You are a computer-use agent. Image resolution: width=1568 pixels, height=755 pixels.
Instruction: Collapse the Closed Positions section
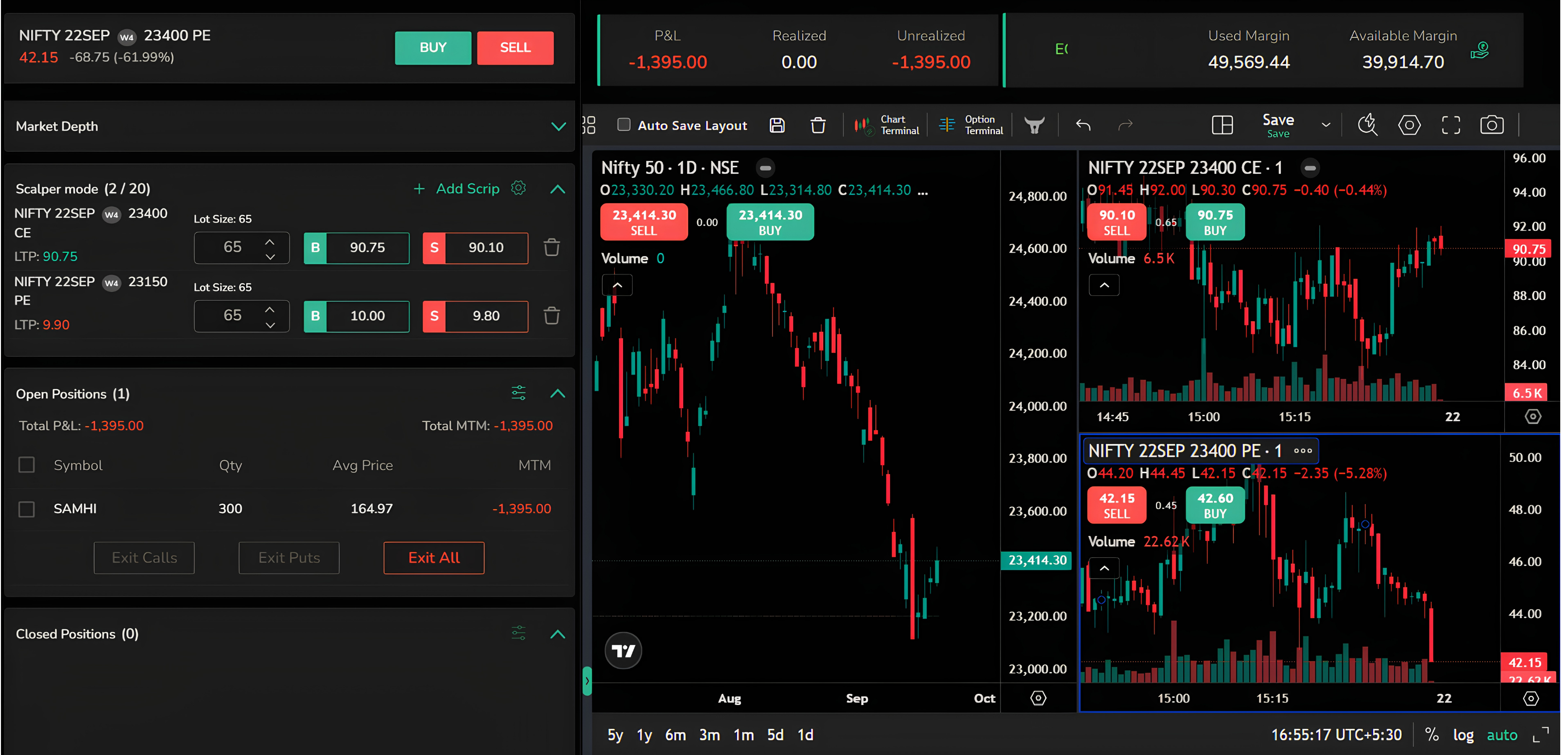pos(557,634)
